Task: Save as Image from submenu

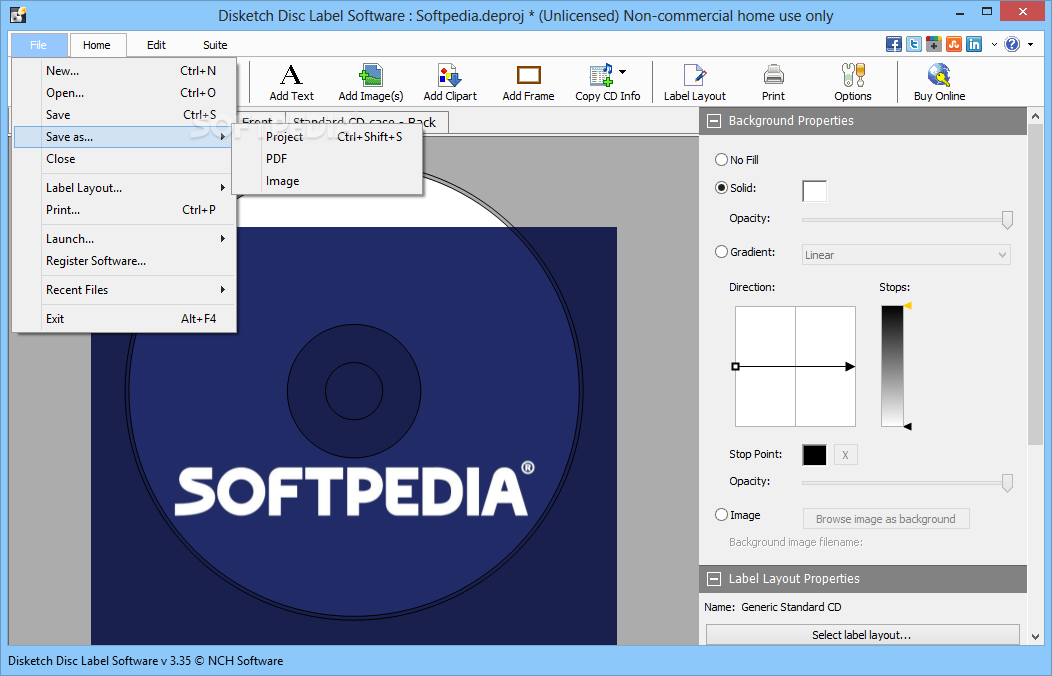Action: point(327,181)
